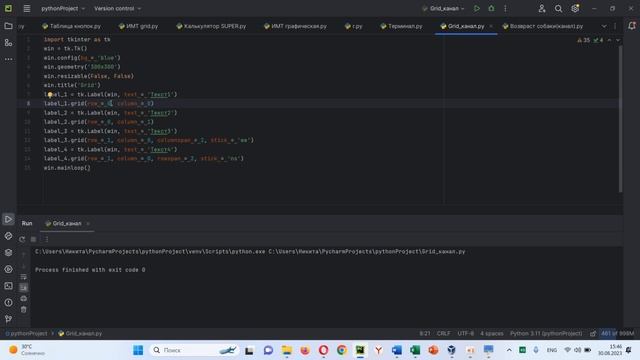Open the Notifications bell
Image resolution: width=640 pixels, height=360 pixels.
coord(632,26)
